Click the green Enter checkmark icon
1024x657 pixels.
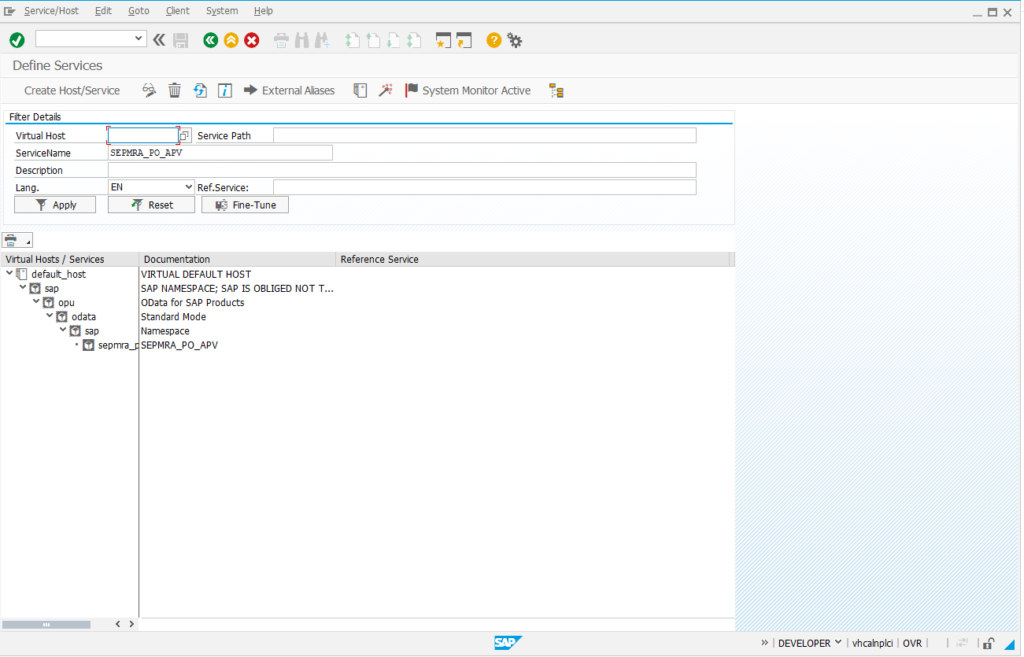[17, 40]
